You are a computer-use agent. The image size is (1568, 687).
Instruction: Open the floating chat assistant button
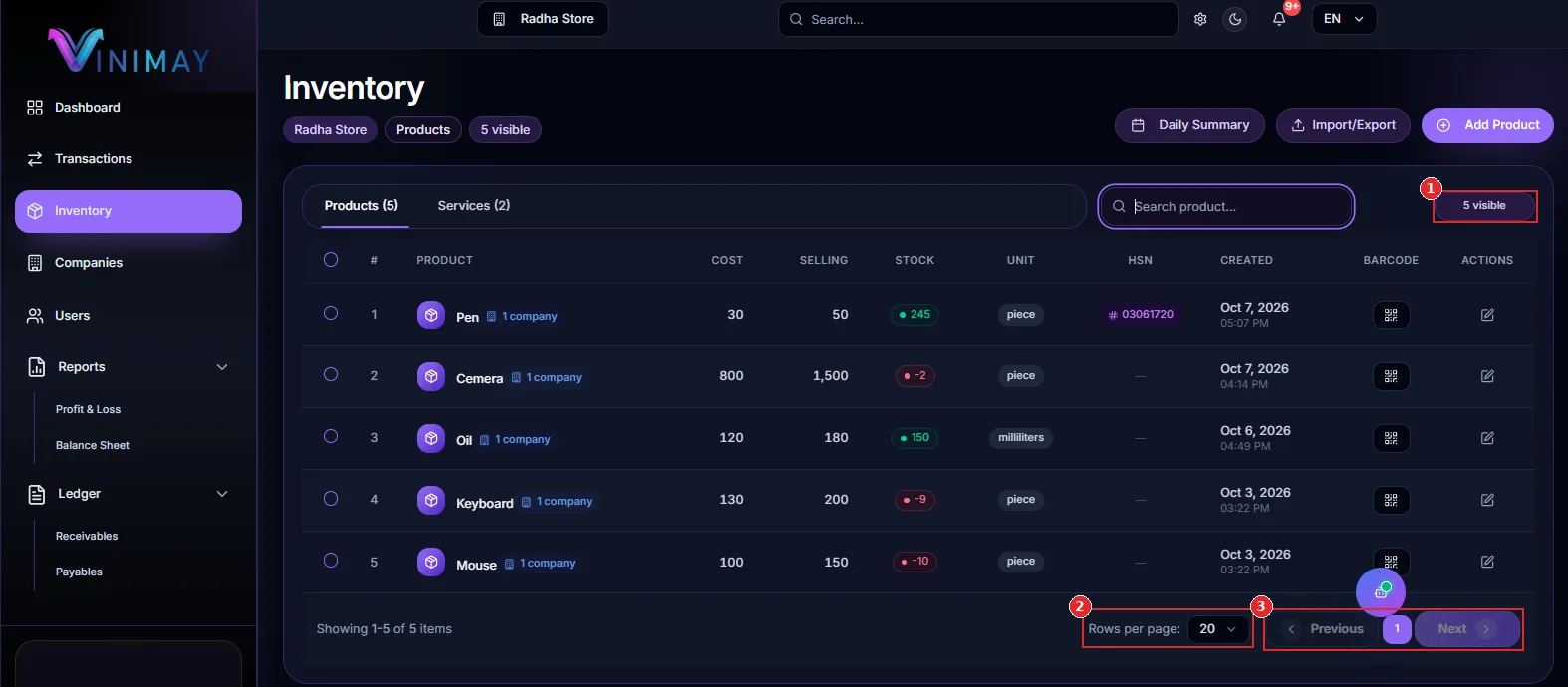pos(1381,592)
